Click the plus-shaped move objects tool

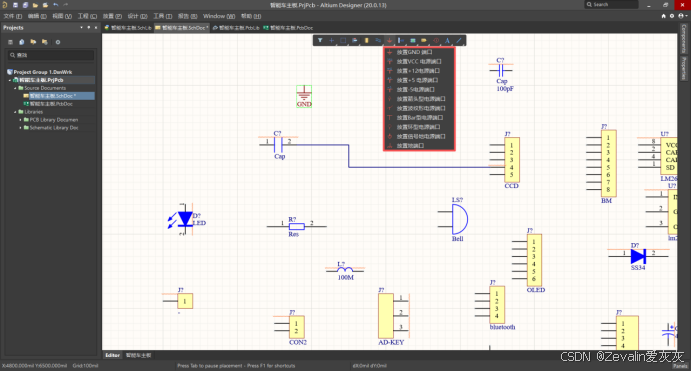(331, 41)
